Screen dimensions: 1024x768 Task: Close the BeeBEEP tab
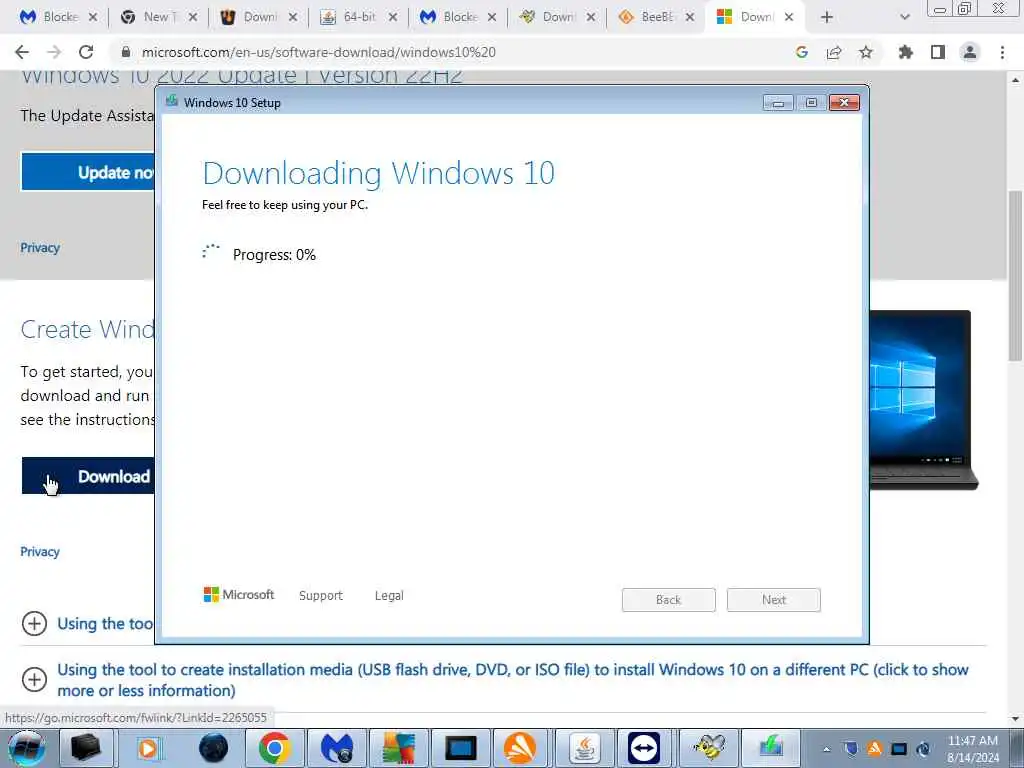tap(690, 17)
